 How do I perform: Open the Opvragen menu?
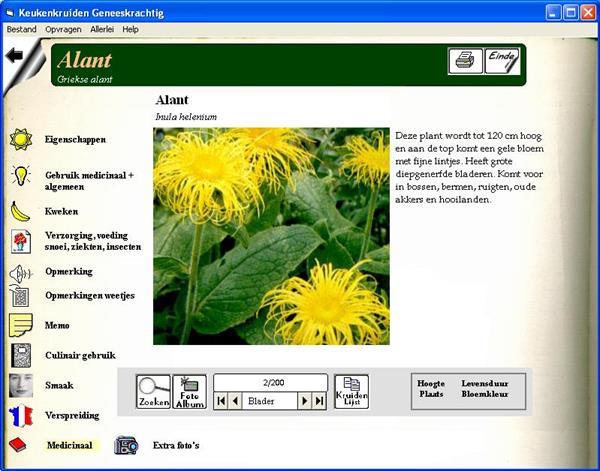pyautogui.click(x=63, y=29)
